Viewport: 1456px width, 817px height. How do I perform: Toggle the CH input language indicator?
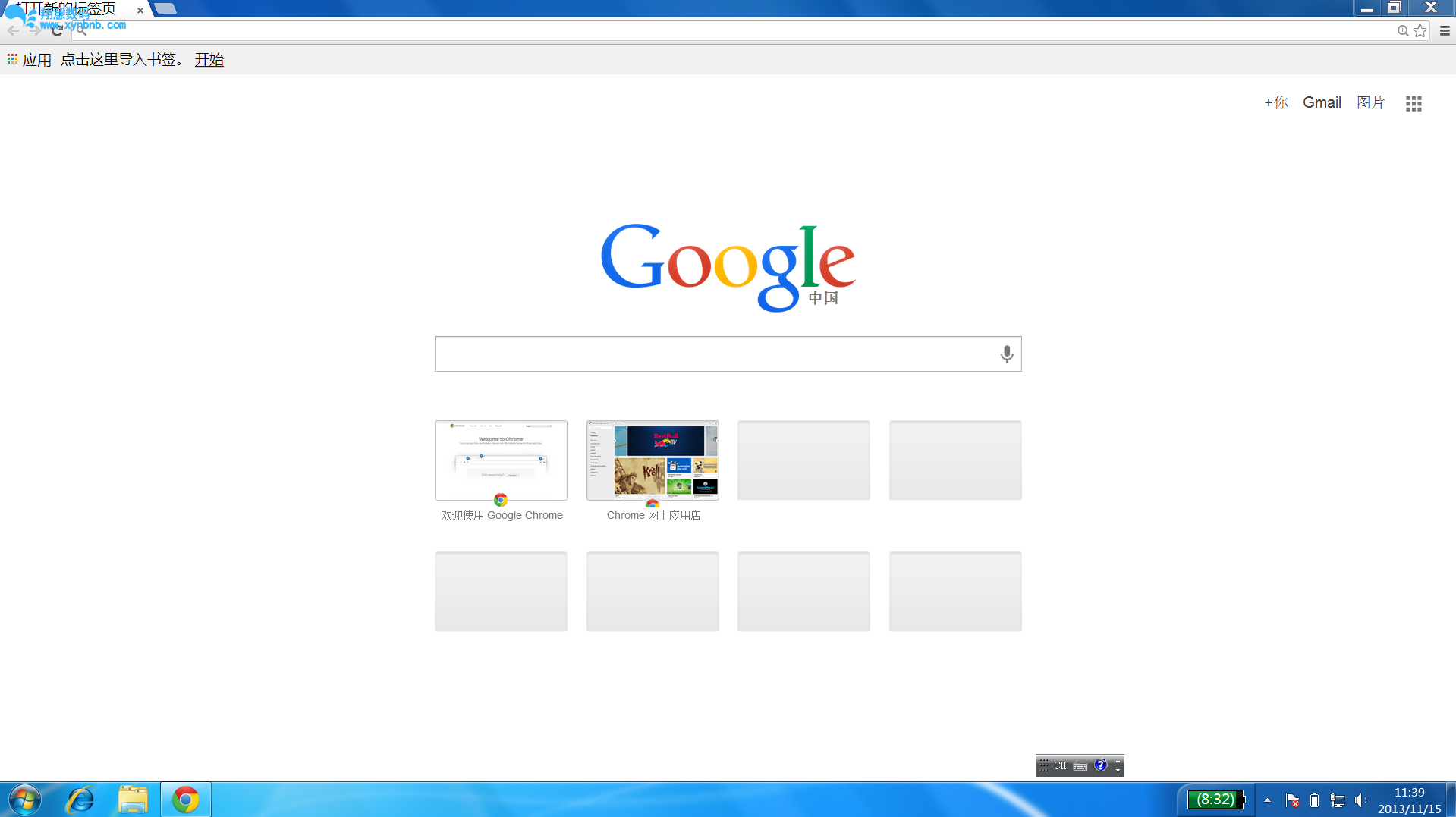coord(1060,766)
